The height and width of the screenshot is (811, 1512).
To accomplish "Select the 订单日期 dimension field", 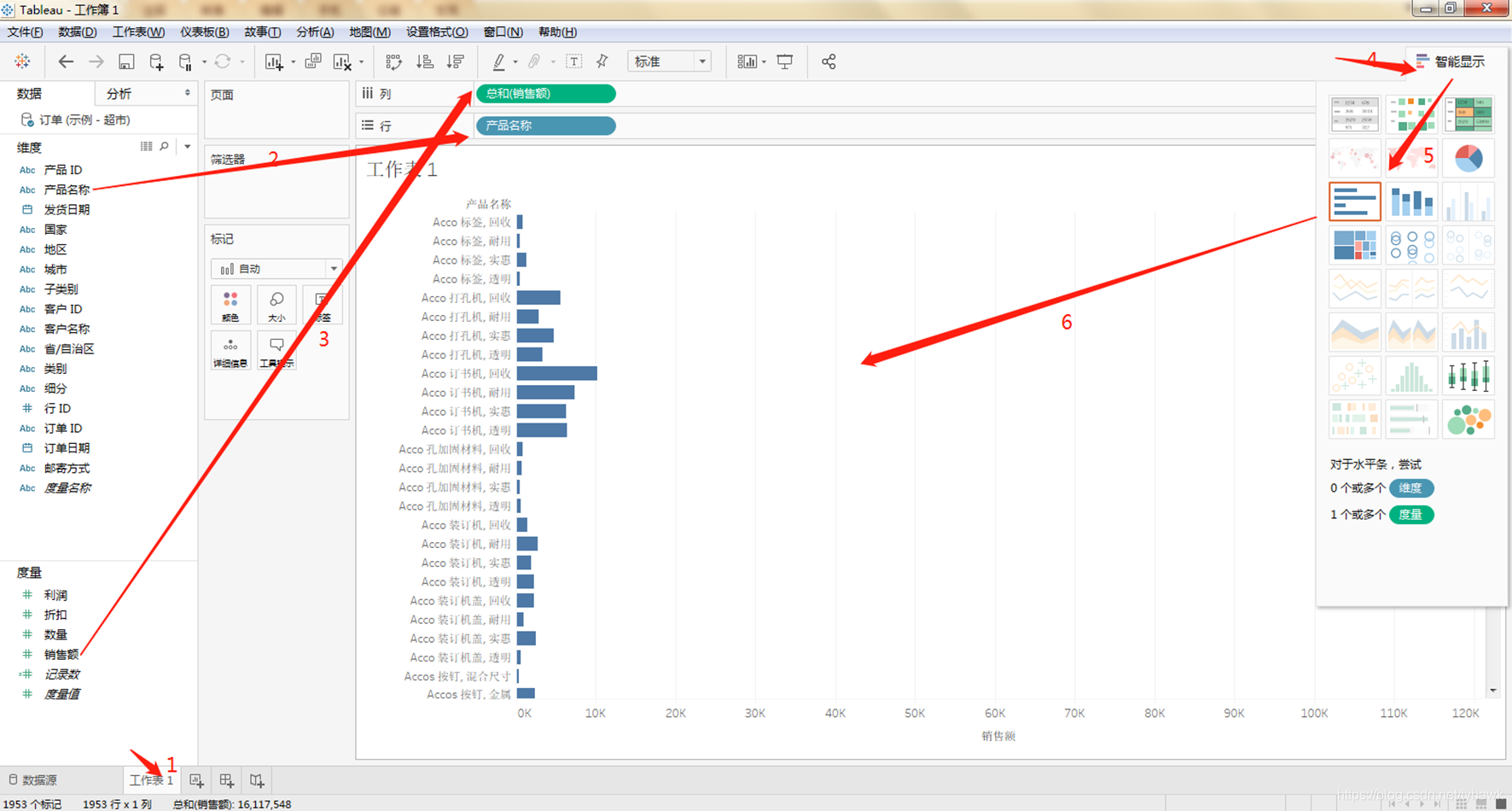I will click(x=67, y=448).
